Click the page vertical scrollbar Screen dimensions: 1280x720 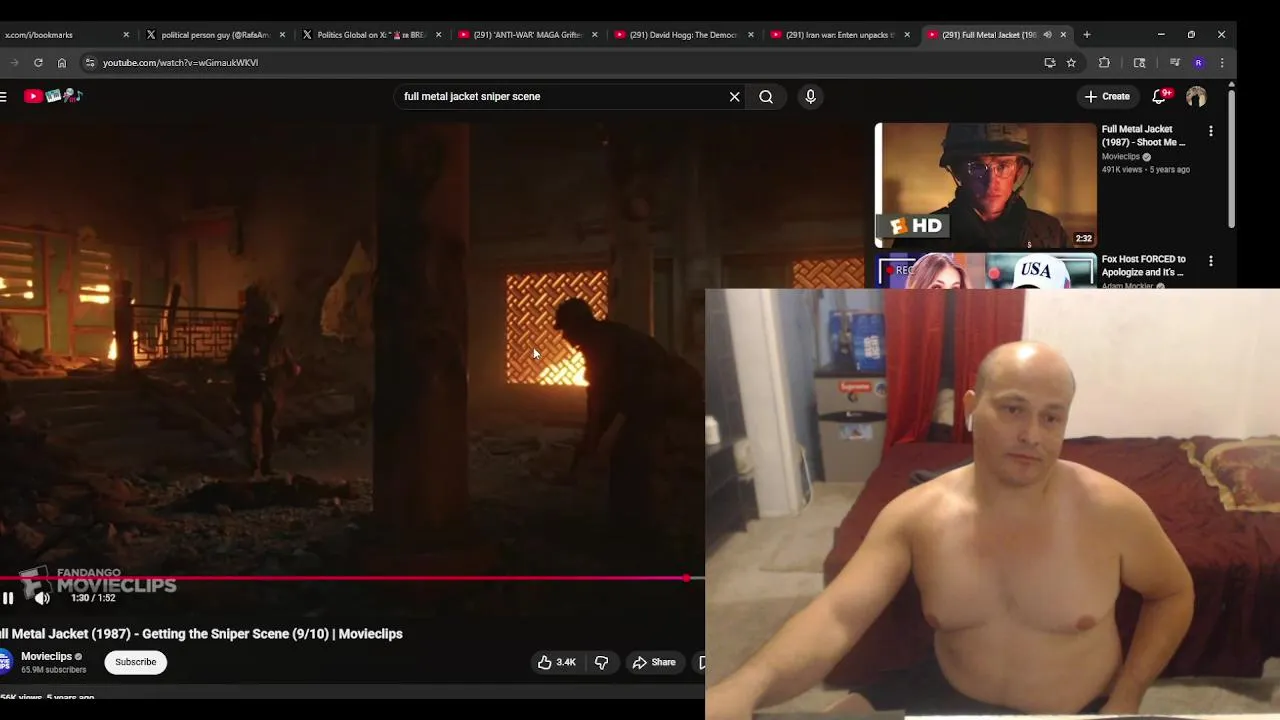coord(1231,160)
